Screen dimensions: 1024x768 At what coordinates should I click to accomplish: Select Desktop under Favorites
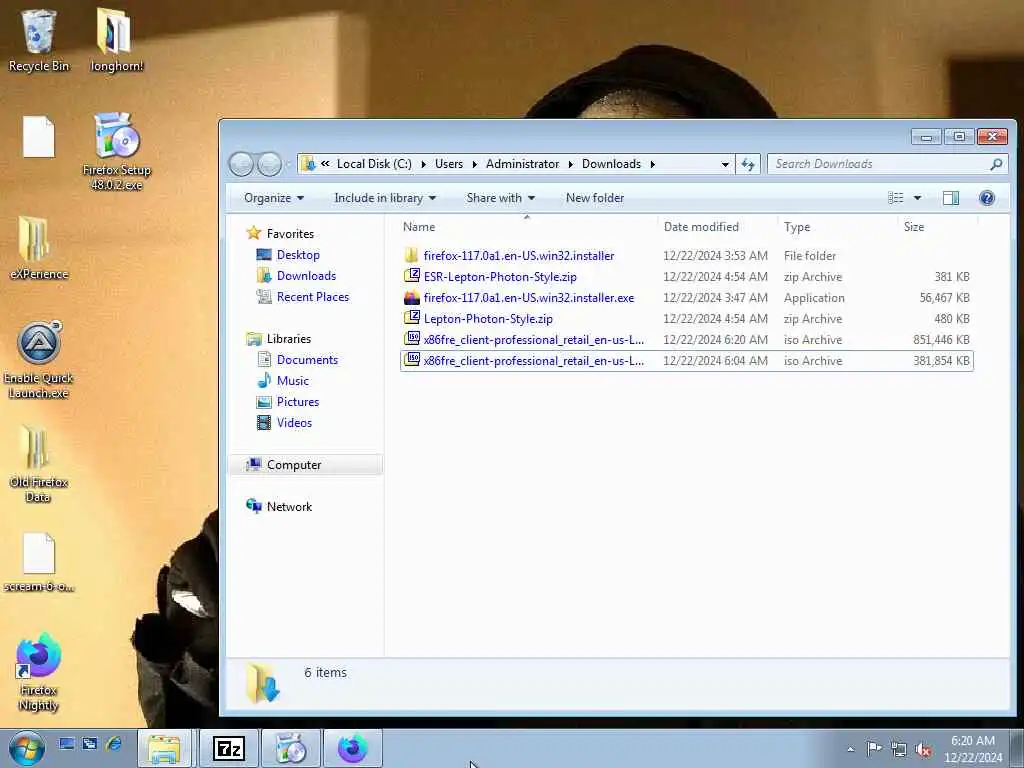(288, 255)
